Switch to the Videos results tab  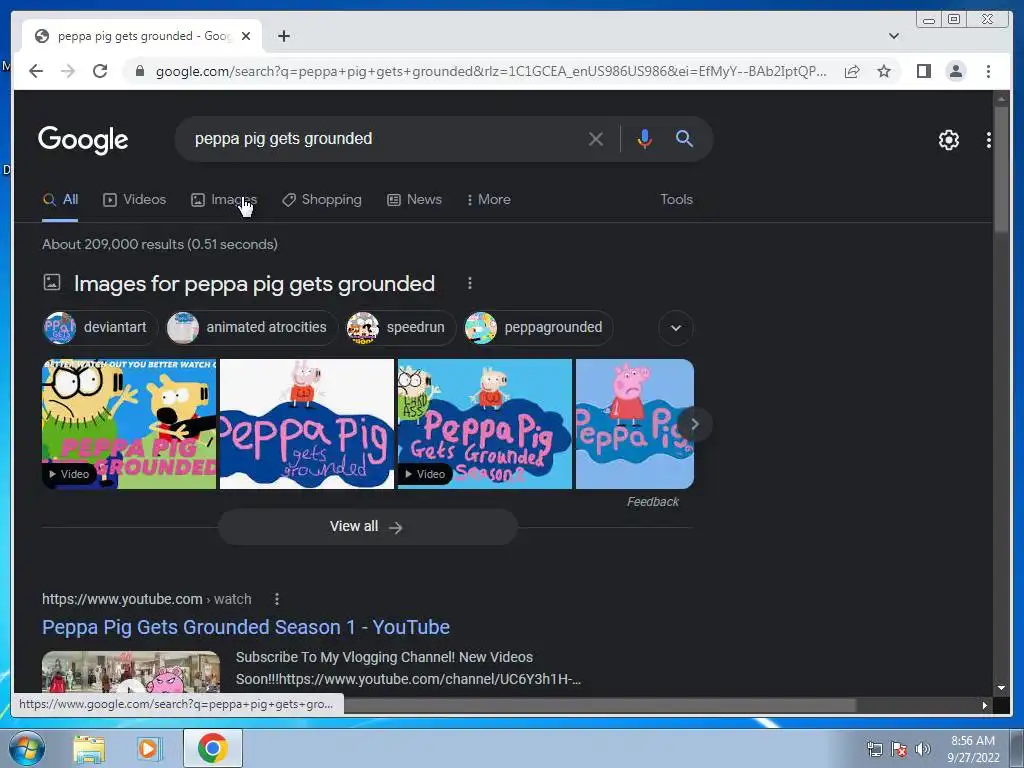(x=135, y=200)
